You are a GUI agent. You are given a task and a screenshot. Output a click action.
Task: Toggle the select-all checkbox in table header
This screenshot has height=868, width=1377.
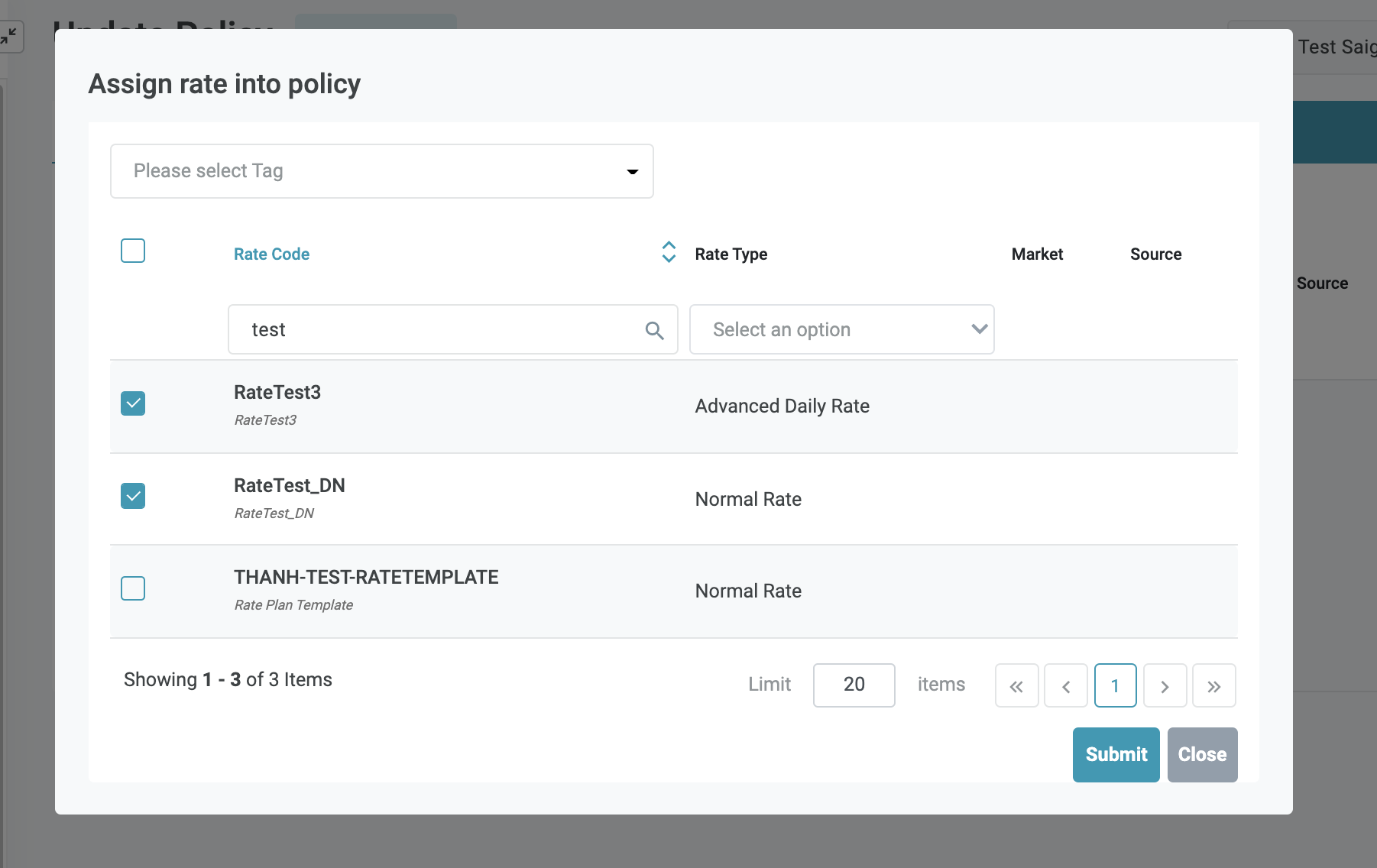coord(133,251)
